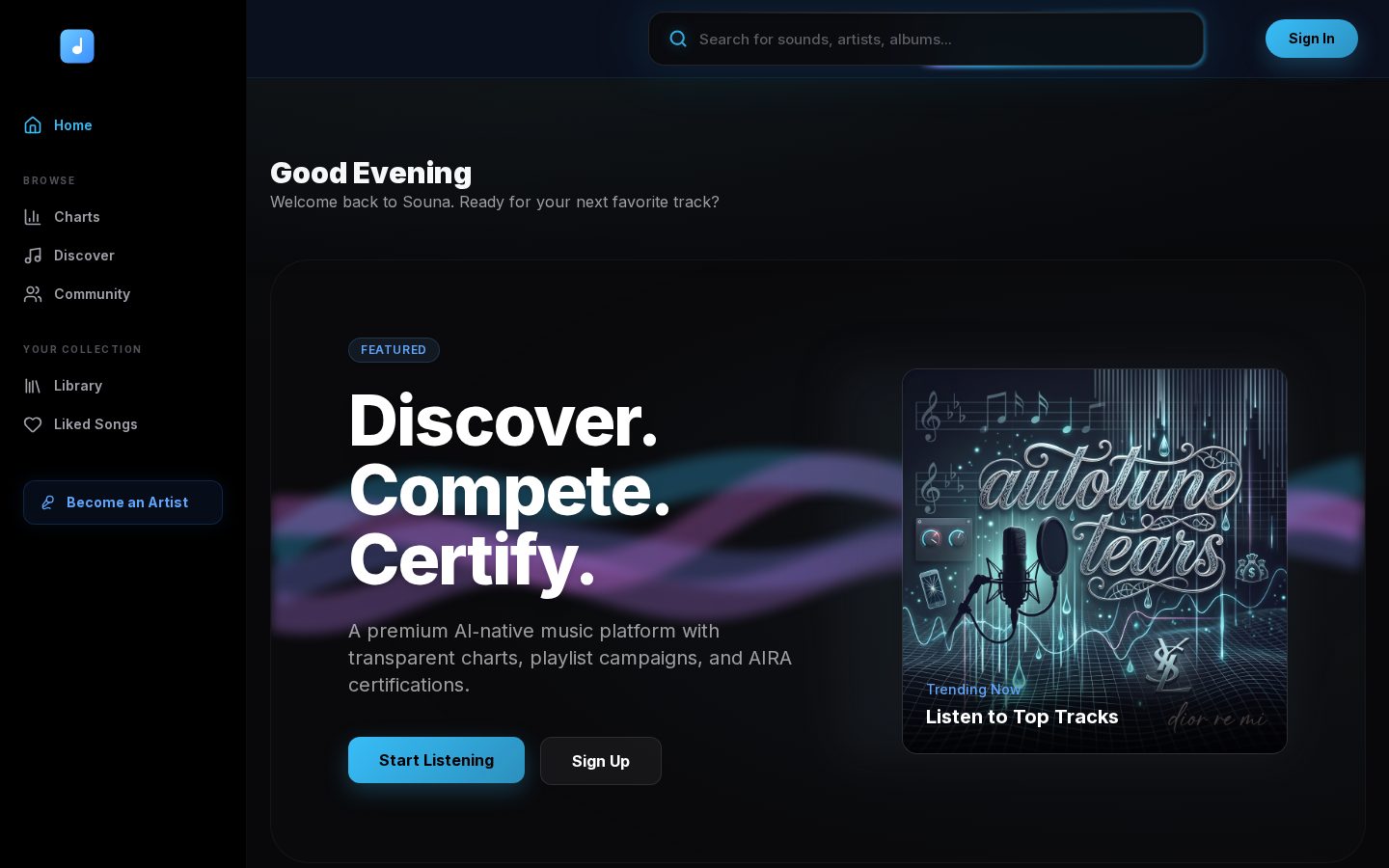Click the Community people icon
Image resolution: width=1389 pixels, height=868 pixels.
tap(33, 294)
